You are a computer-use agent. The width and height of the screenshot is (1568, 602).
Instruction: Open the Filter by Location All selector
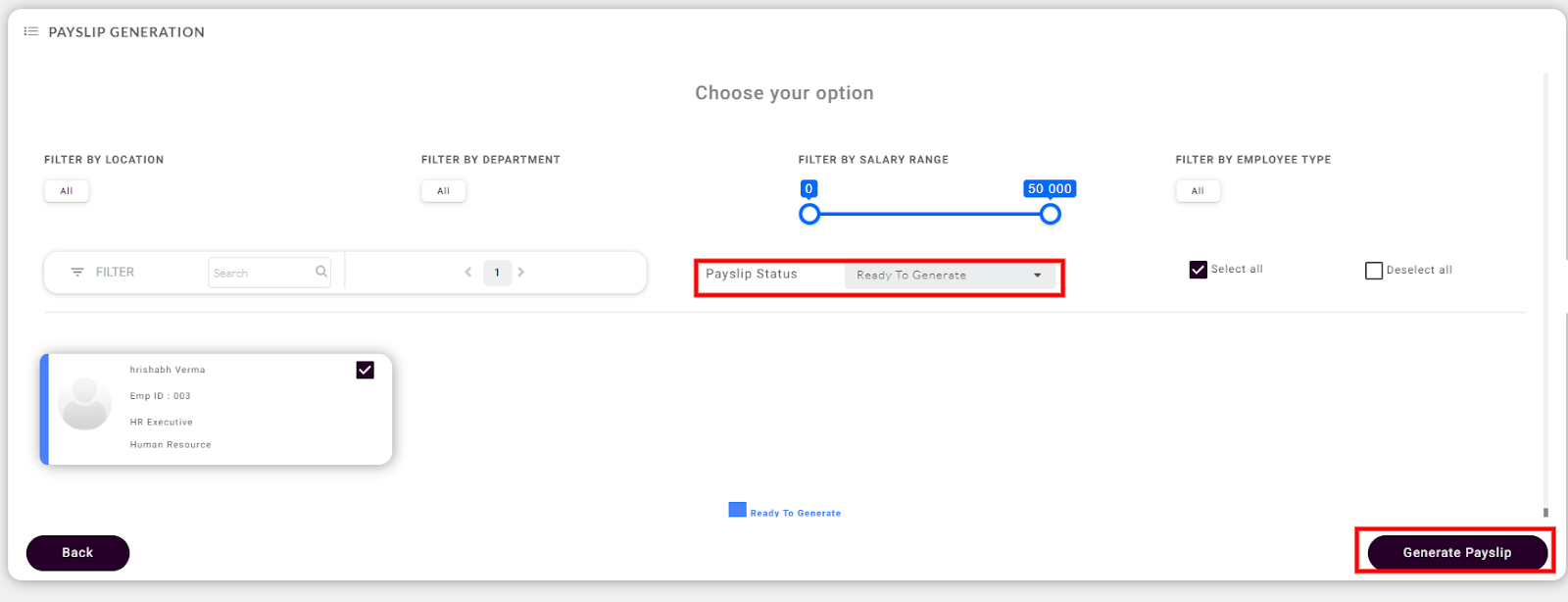click(67, 191)
